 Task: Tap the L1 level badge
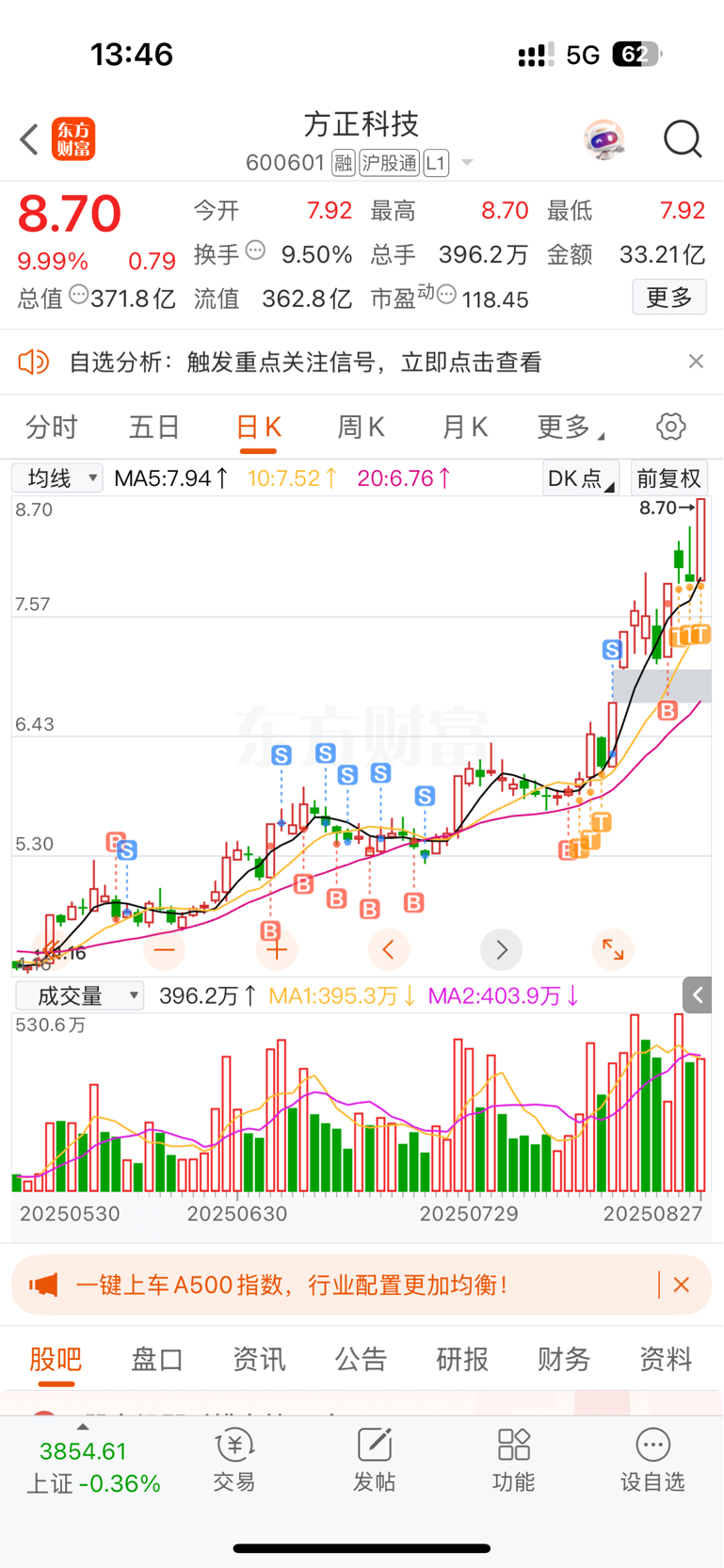[435, 163]
